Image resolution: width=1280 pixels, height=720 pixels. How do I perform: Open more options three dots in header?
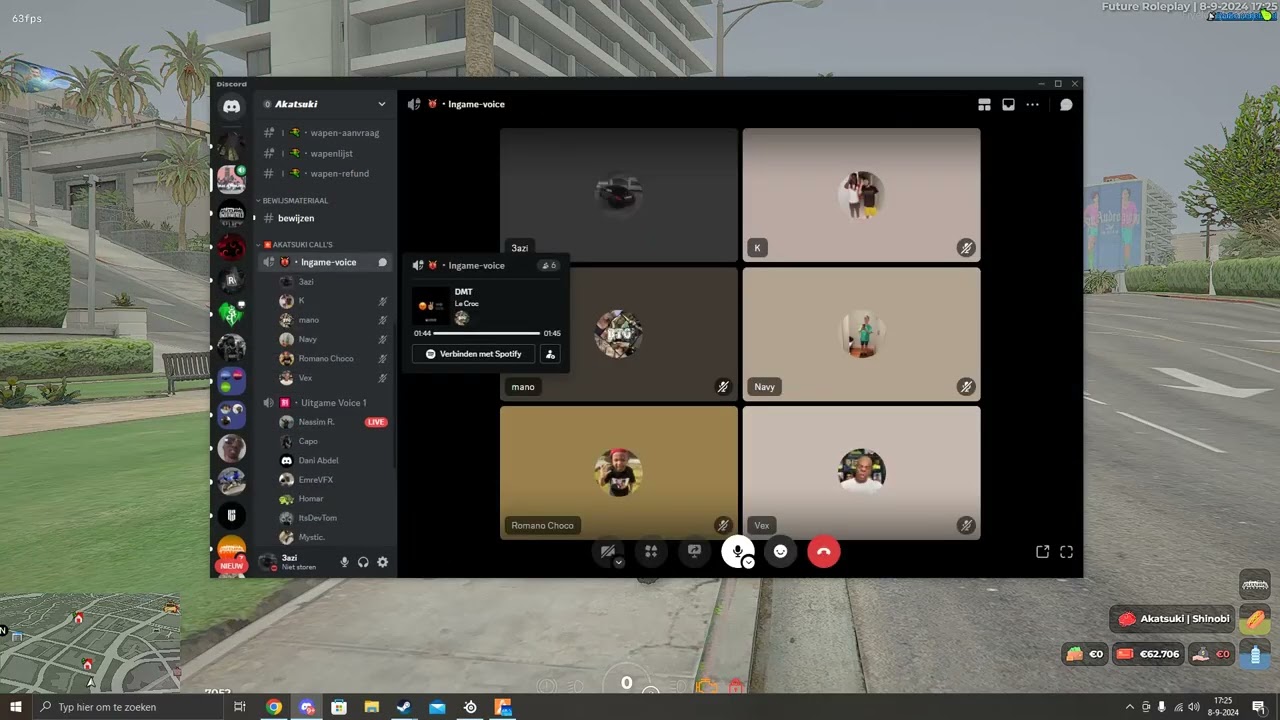[x=1032, y=104]
